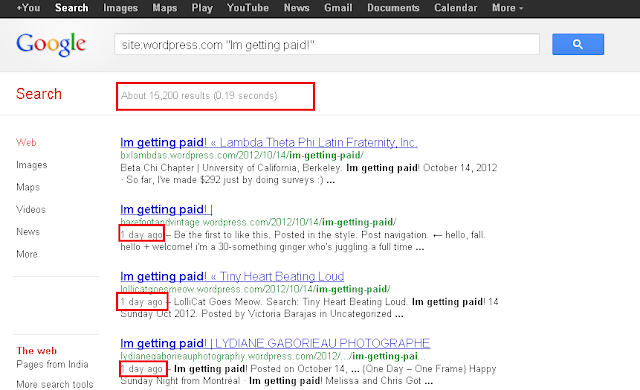Expand More filters in left sidebar
Image resolution: width=640 pixels, height=390 pixels.
point(27,254)
